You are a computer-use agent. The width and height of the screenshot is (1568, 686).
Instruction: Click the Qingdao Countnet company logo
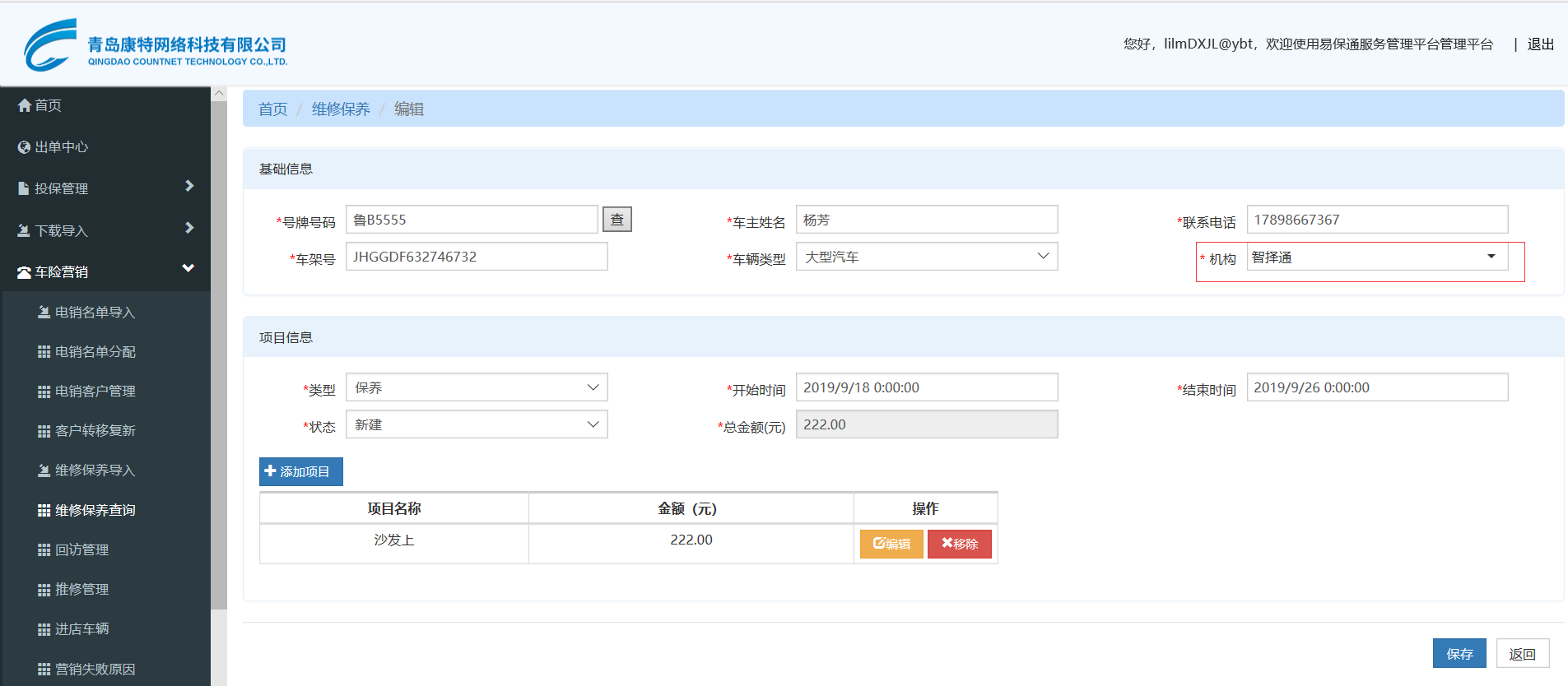coord(156,45)
